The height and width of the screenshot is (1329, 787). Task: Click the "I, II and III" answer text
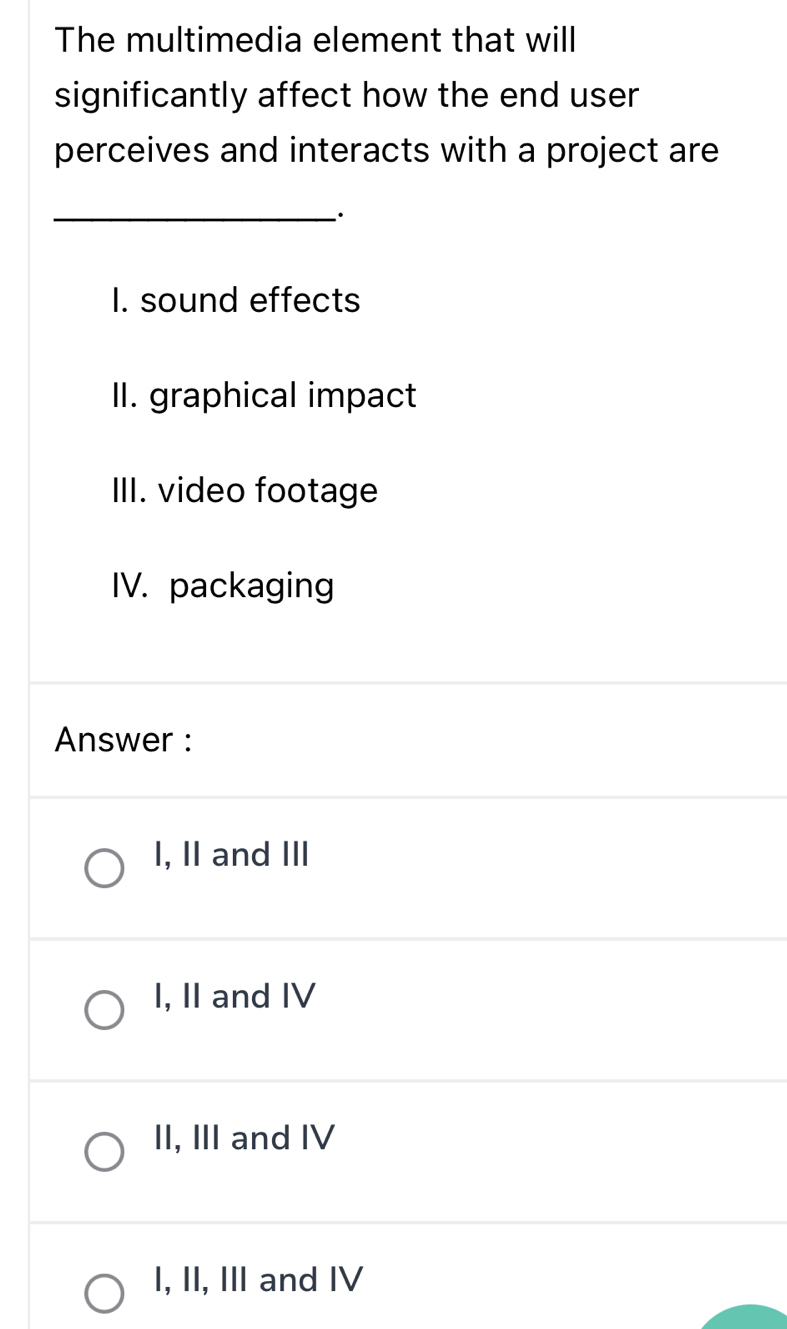231,855
